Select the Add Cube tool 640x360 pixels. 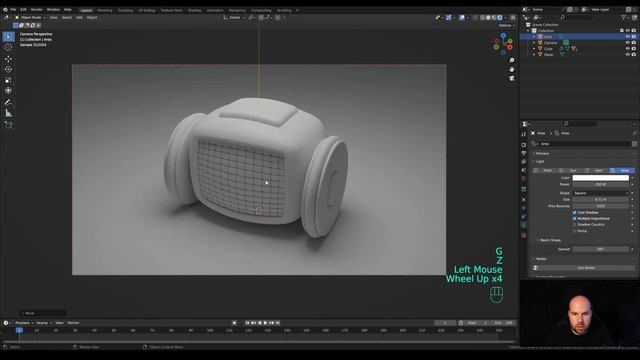pyautogui.click(x=8, y=125)
